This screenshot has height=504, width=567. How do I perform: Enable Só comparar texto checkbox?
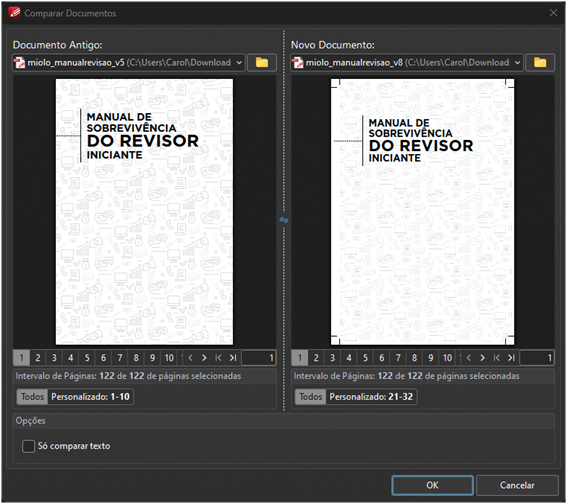(x=28, y=446)
